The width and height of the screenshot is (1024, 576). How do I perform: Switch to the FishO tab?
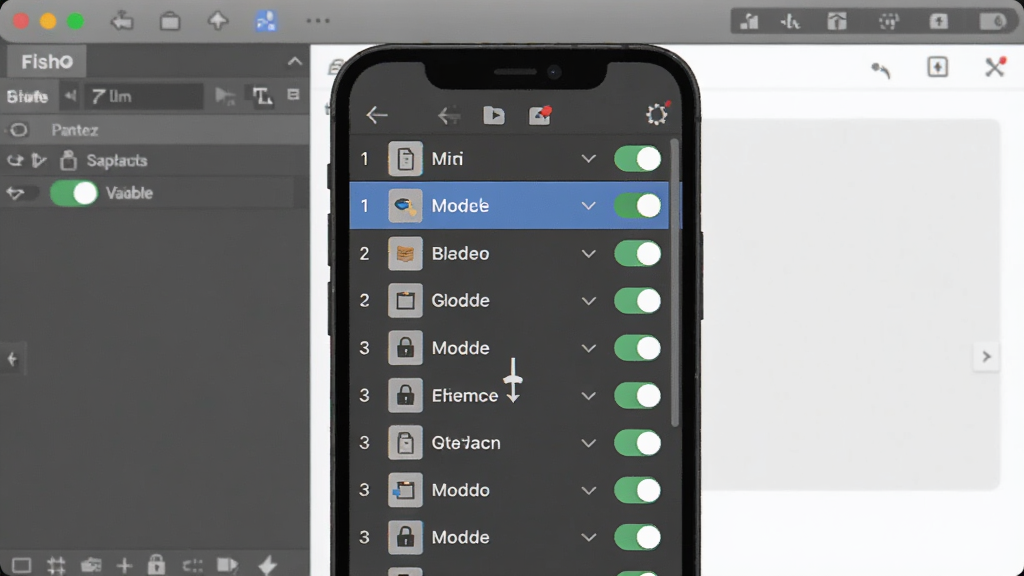(x=47, y=62)
